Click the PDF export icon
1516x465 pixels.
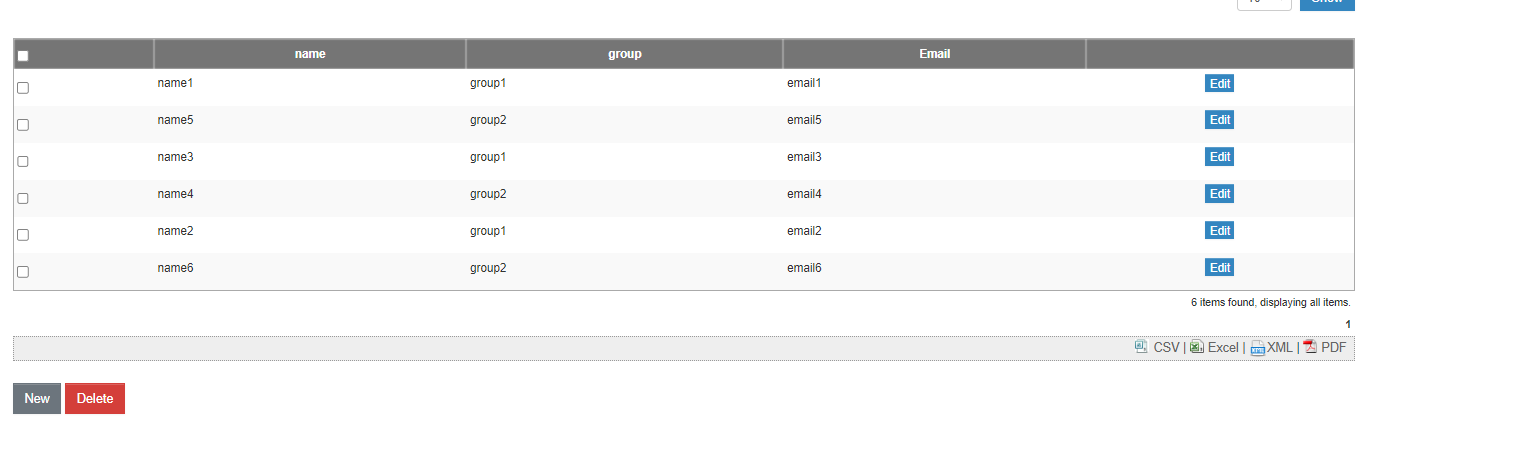(1310, 347)
